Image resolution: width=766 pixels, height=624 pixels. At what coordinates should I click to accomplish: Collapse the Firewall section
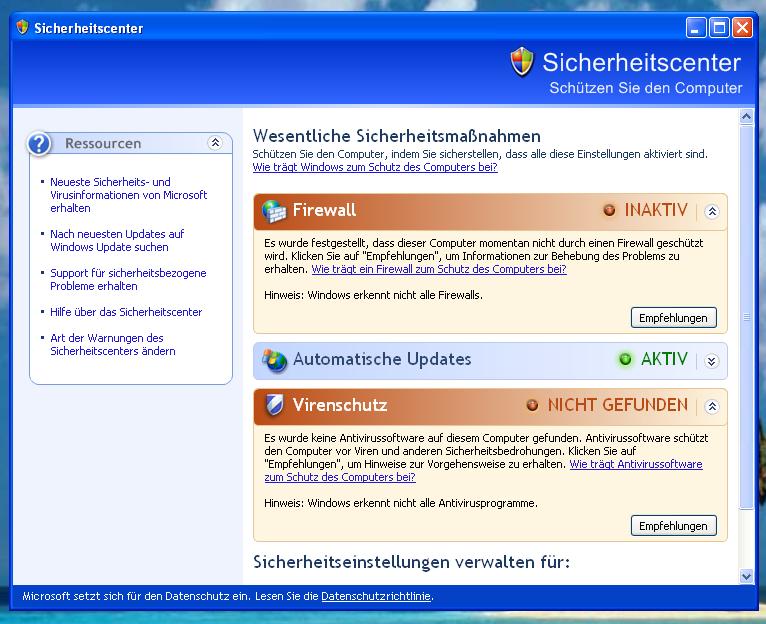tap(712, 212)
